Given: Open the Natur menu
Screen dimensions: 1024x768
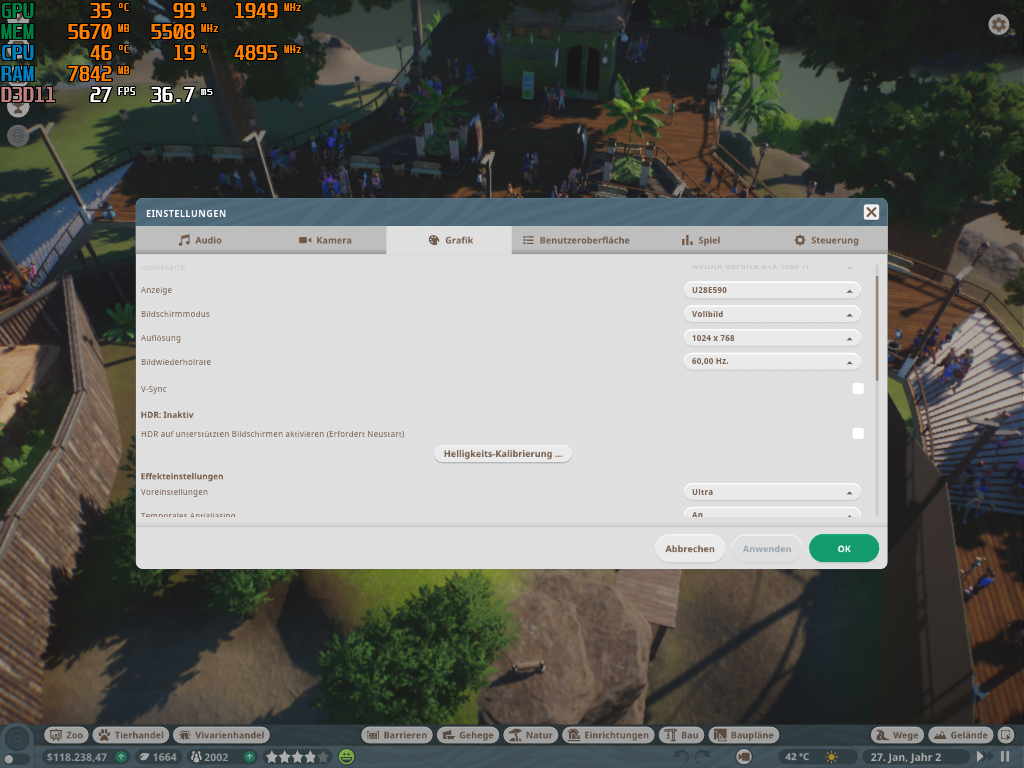Looking at the screenshot, I should click(x=531, y=735).
